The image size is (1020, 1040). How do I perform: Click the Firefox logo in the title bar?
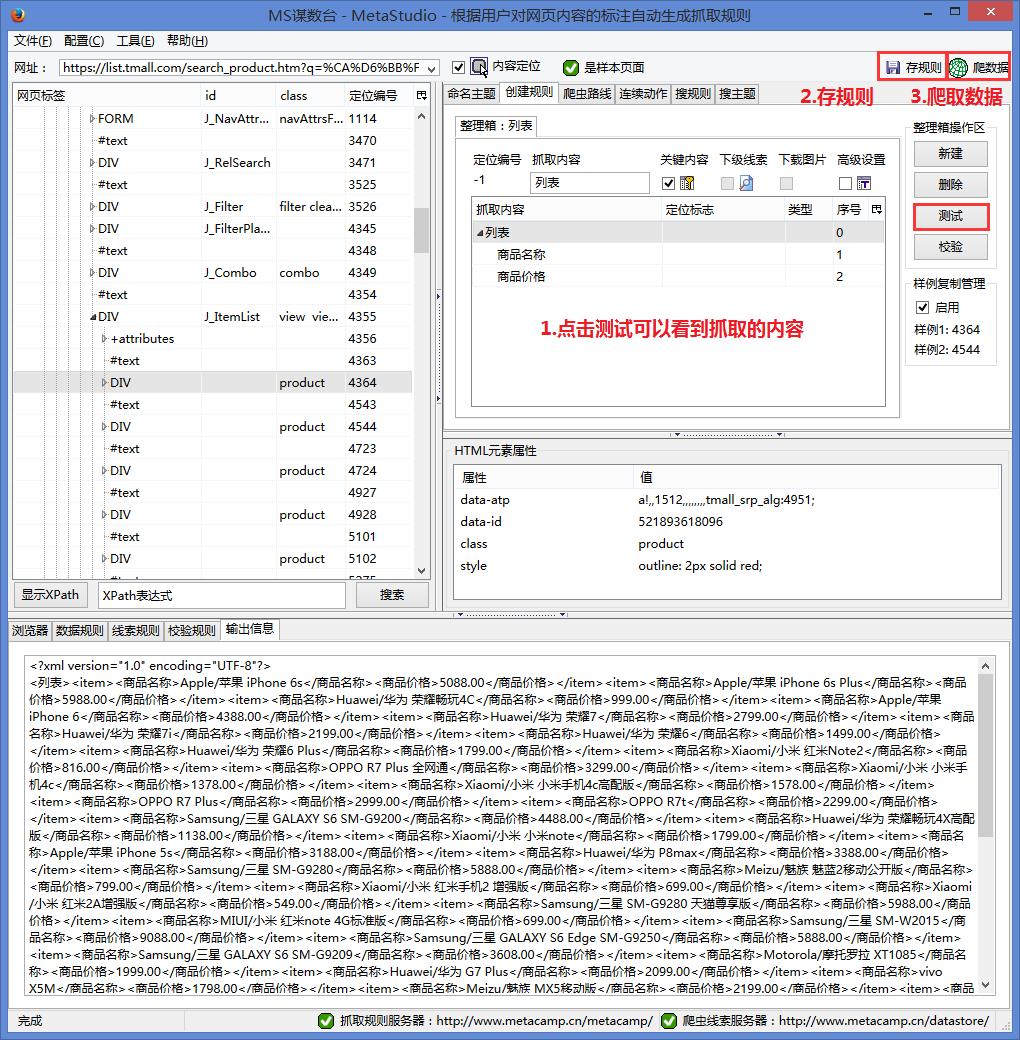[18, 15]
